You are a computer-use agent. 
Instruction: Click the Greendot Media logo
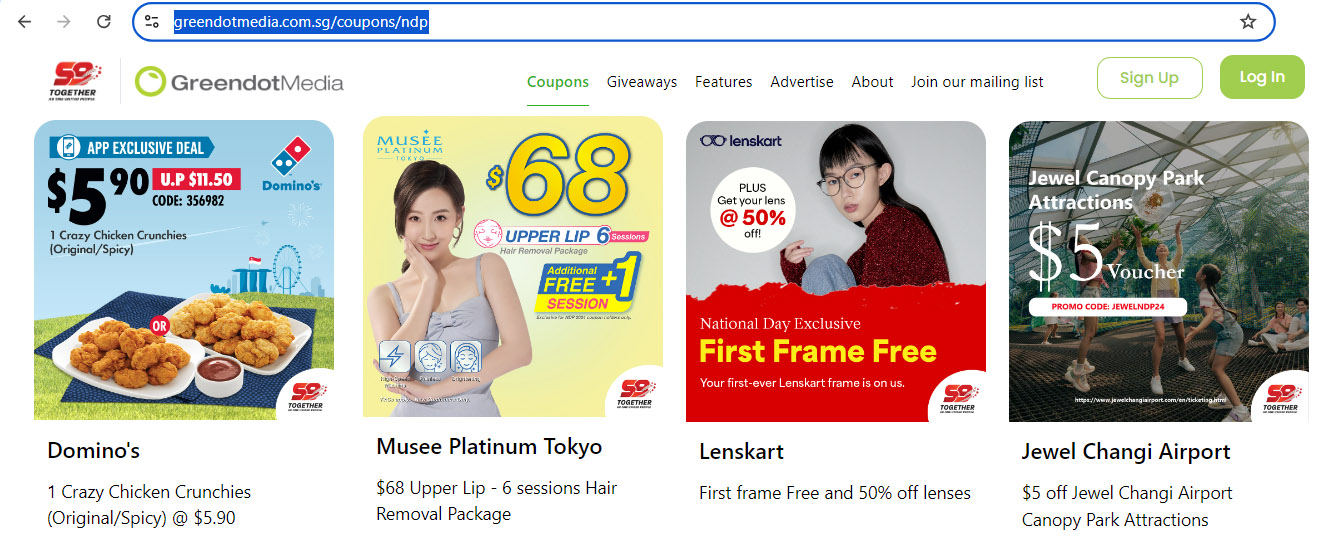tap(239, 82)
